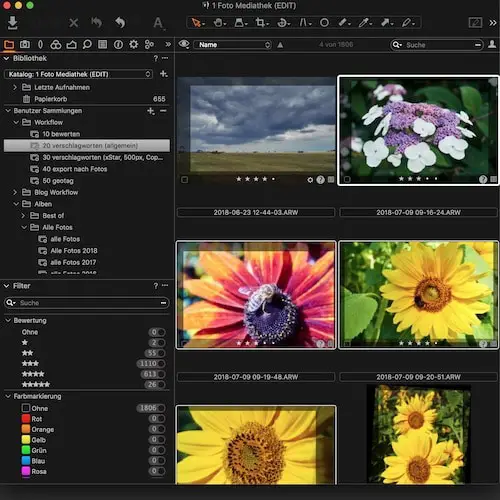Select the Annotation pencil tool
The height and width of the screenshot is (500, 500).
click(x=408, y=23)
